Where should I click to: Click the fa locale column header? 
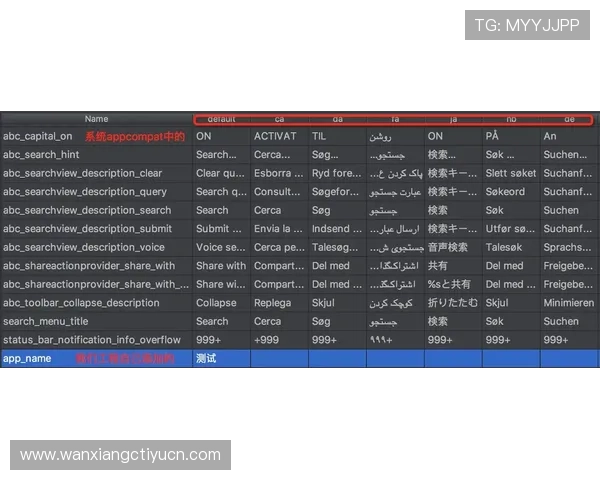pyautogui.click(x=394, y=119)
